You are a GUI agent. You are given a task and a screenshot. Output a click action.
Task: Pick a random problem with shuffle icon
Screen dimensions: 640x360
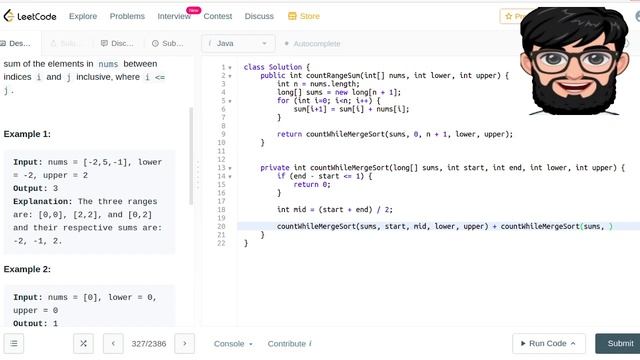coord(83,344)
